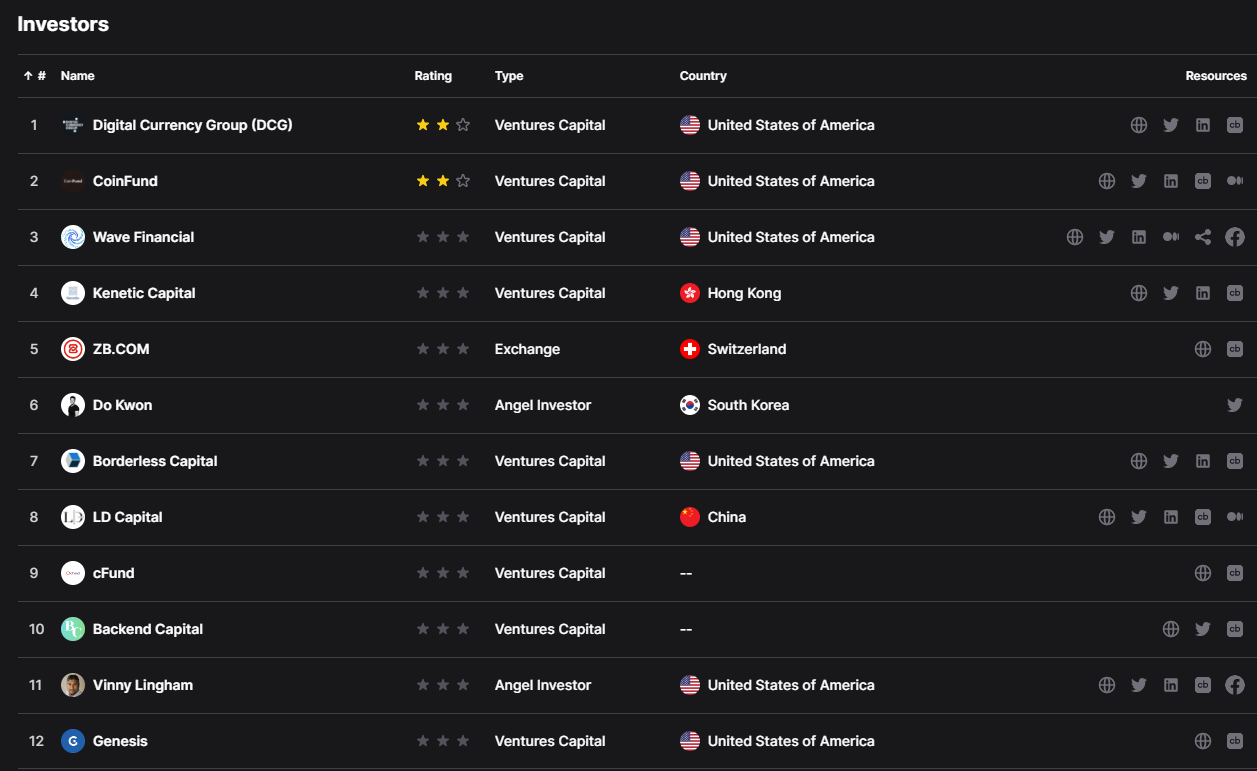The width and height of the screenshot is (1257, 771).
Task: Click Do Kwon's profile photo thumbnail
Action: tap(73, 405)
